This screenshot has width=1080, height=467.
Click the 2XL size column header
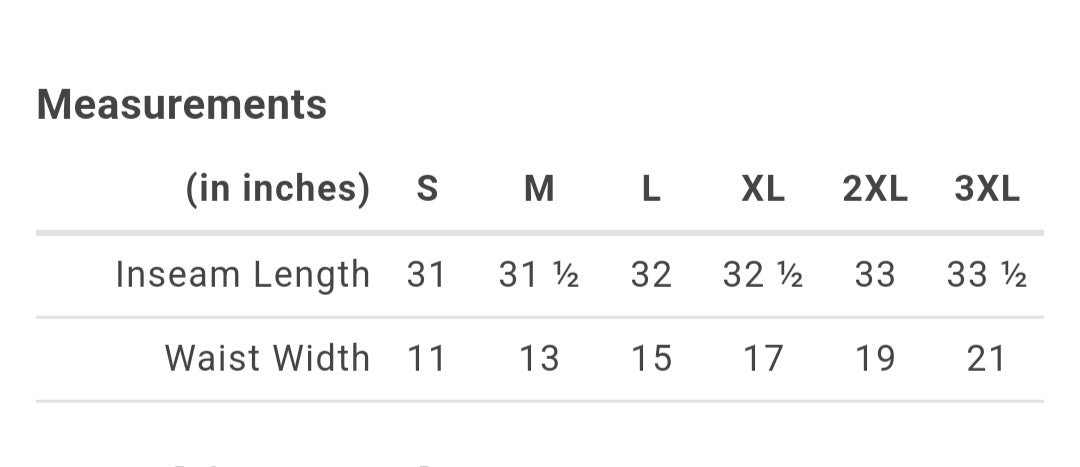[x=875, y=189]
